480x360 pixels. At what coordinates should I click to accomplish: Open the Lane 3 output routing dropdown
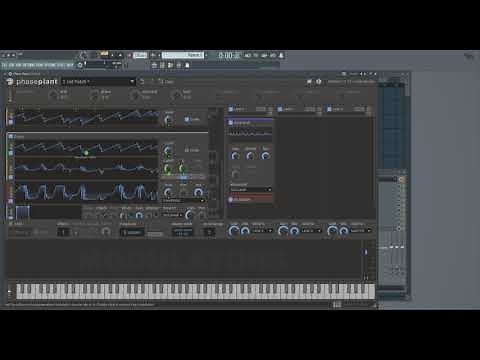point(361,231)
